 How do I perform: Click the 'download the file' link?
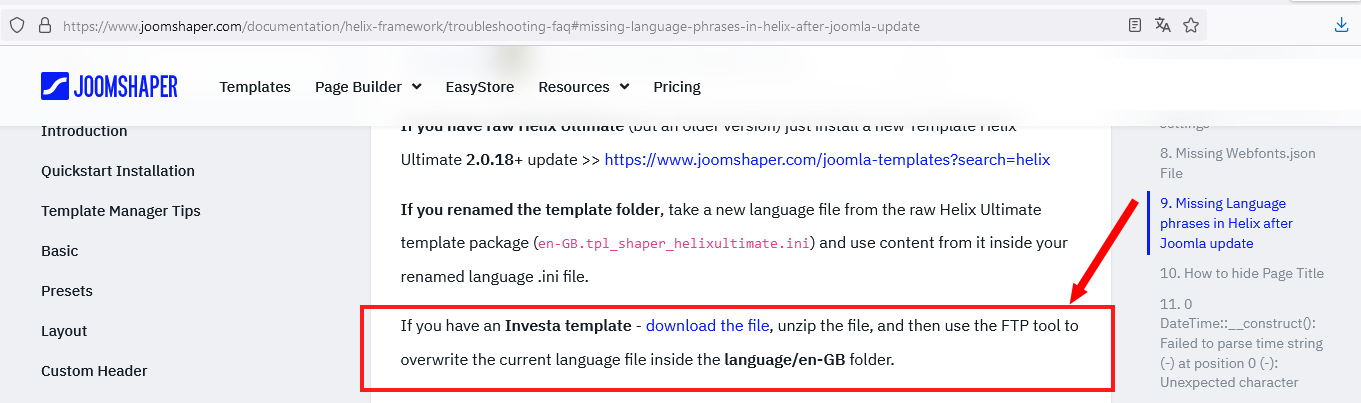tap(707, 325)
